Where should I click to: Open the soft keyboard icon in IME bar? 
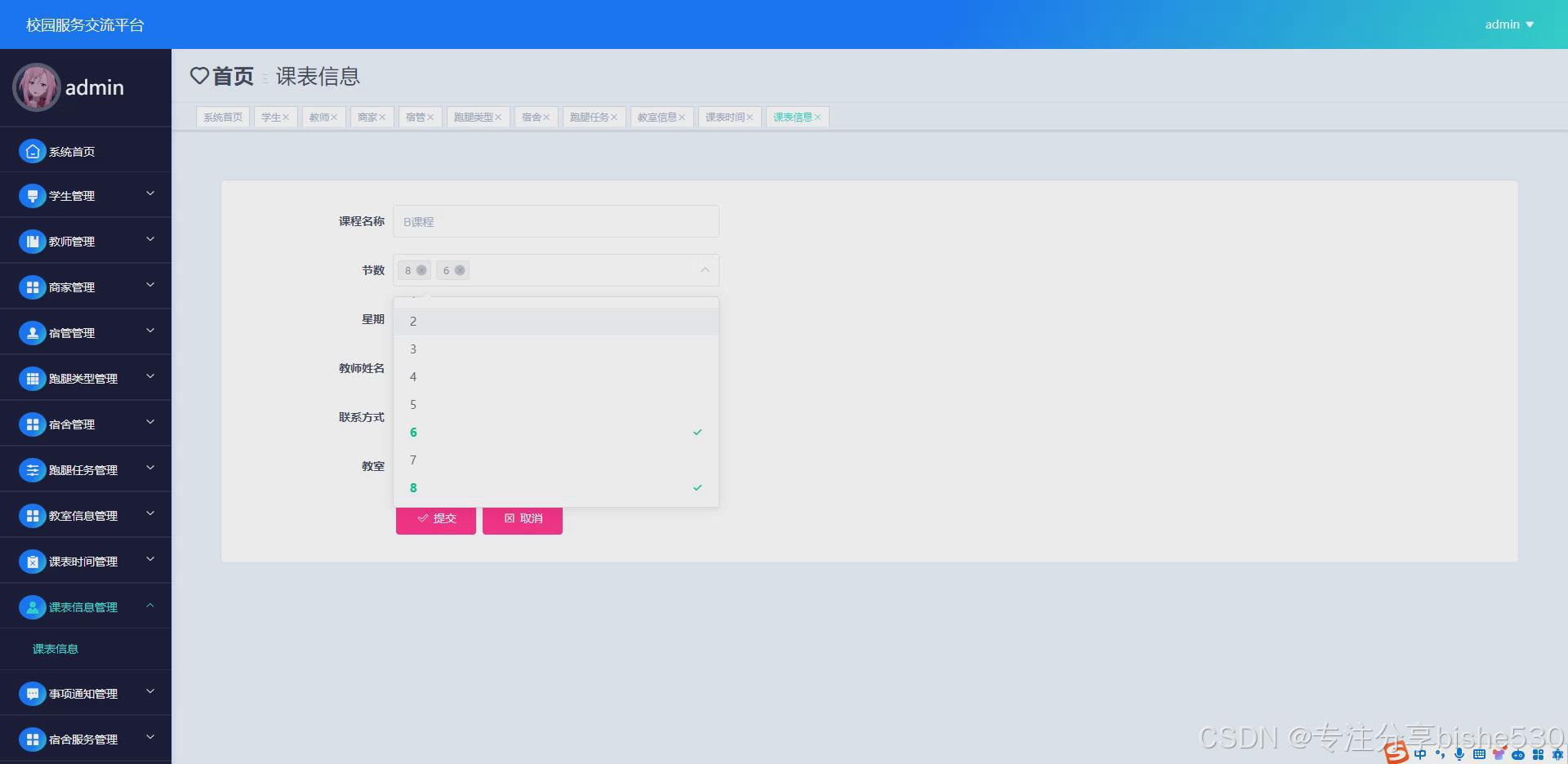(1479, 754)
